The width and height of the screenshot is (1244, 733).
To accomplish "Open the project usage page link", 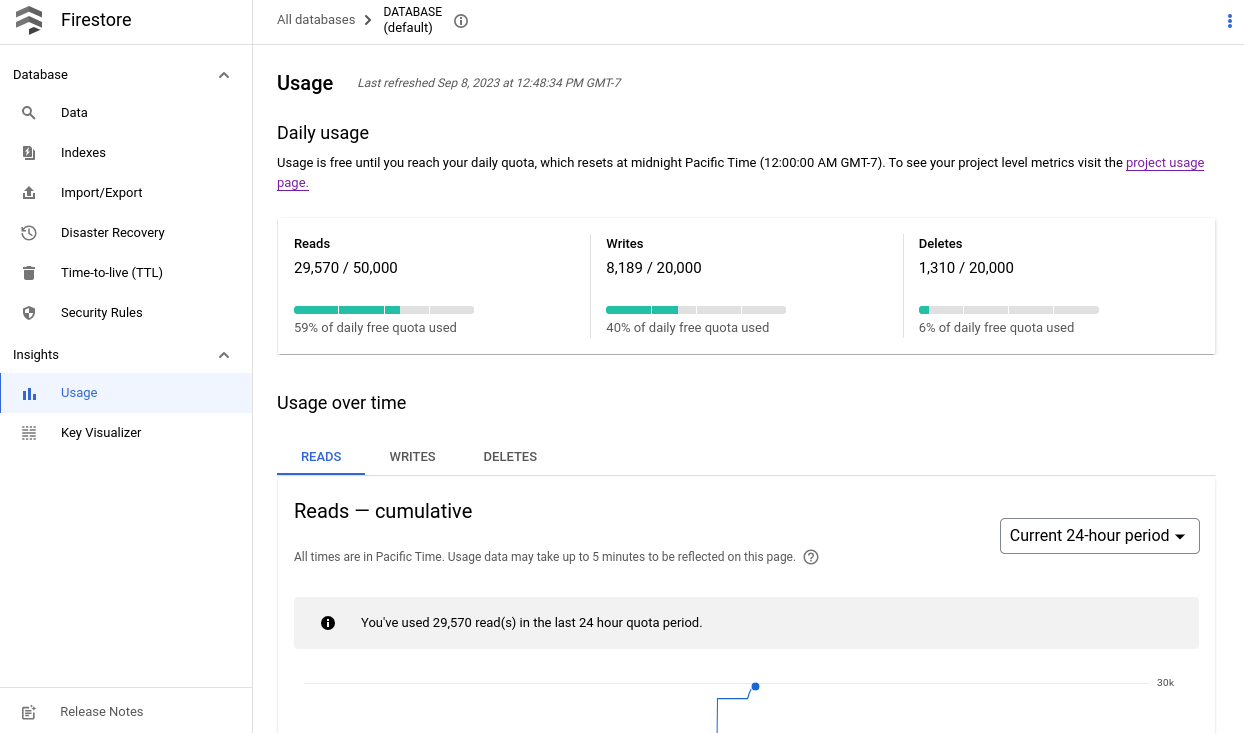I will coord(1164,162).
